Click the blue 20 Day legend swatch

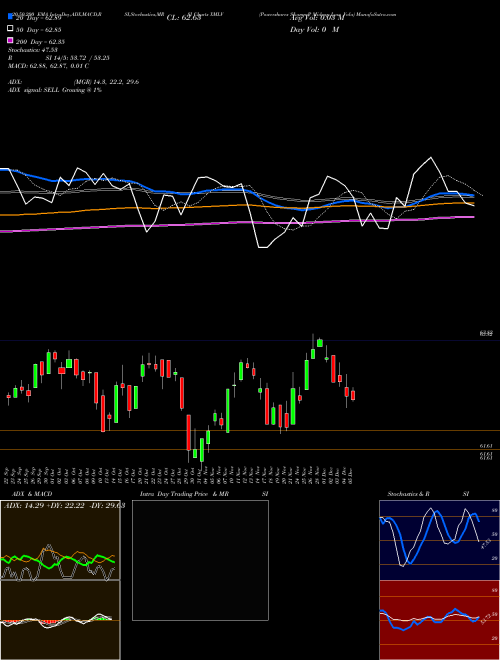(10, 16)
